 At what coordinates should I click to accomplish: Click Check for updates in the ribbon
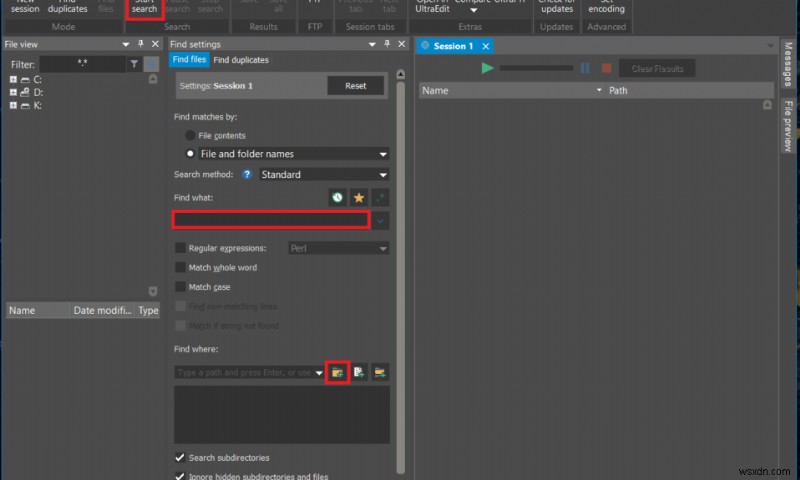[557, 7]
